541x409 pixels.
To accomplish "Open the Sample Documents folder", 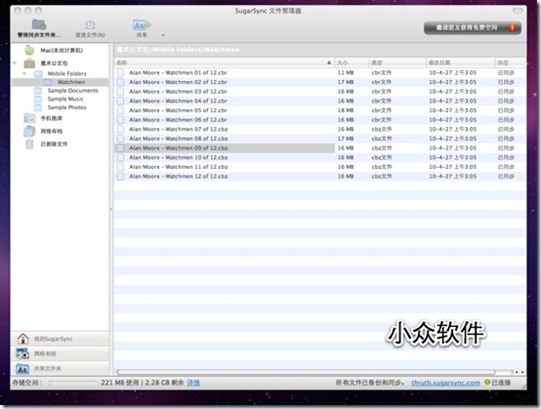I will click(x=73, y=90).
